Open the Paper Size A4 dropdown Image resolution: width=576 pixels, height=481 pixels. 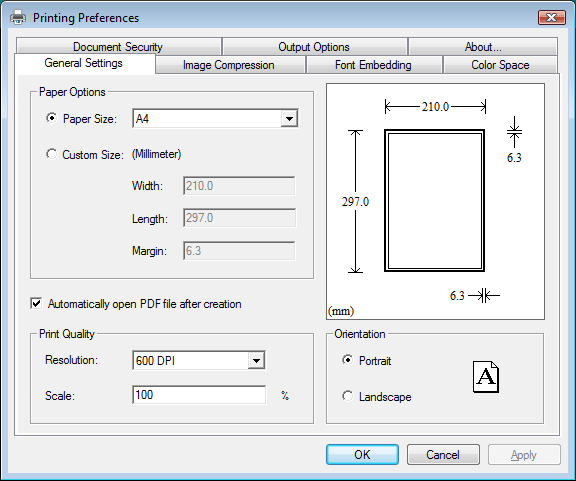(x=215, y=118)
